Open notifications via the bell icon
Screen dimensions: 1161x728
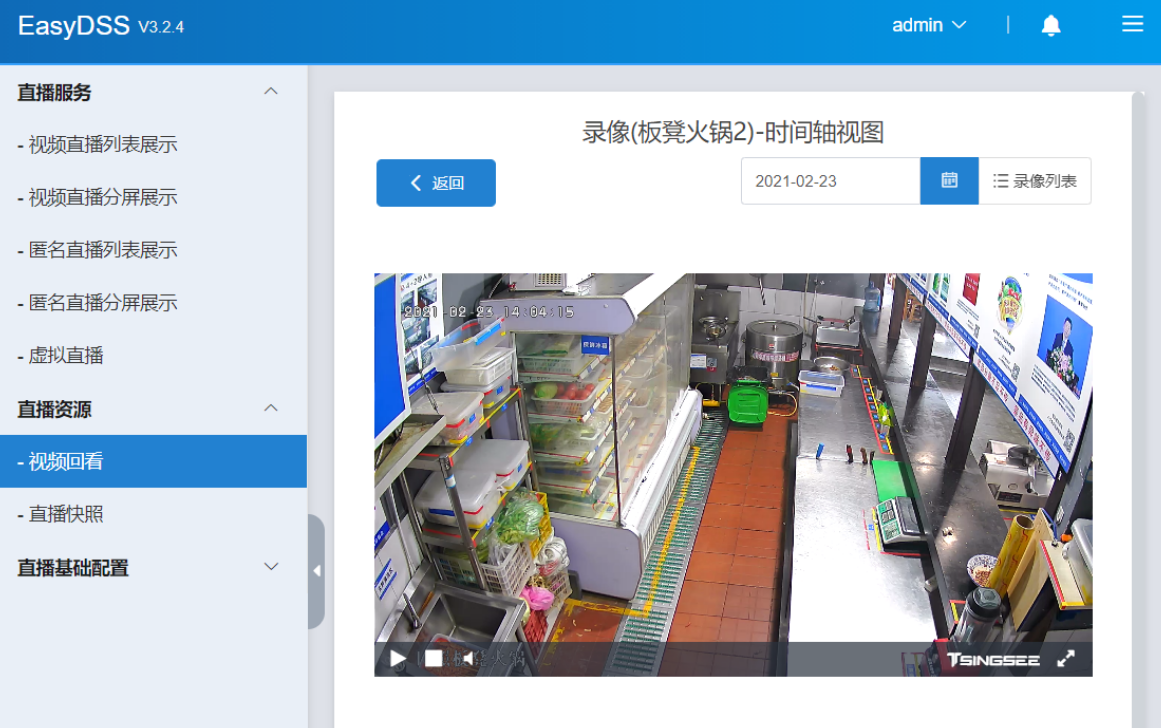coord(1051,24)
